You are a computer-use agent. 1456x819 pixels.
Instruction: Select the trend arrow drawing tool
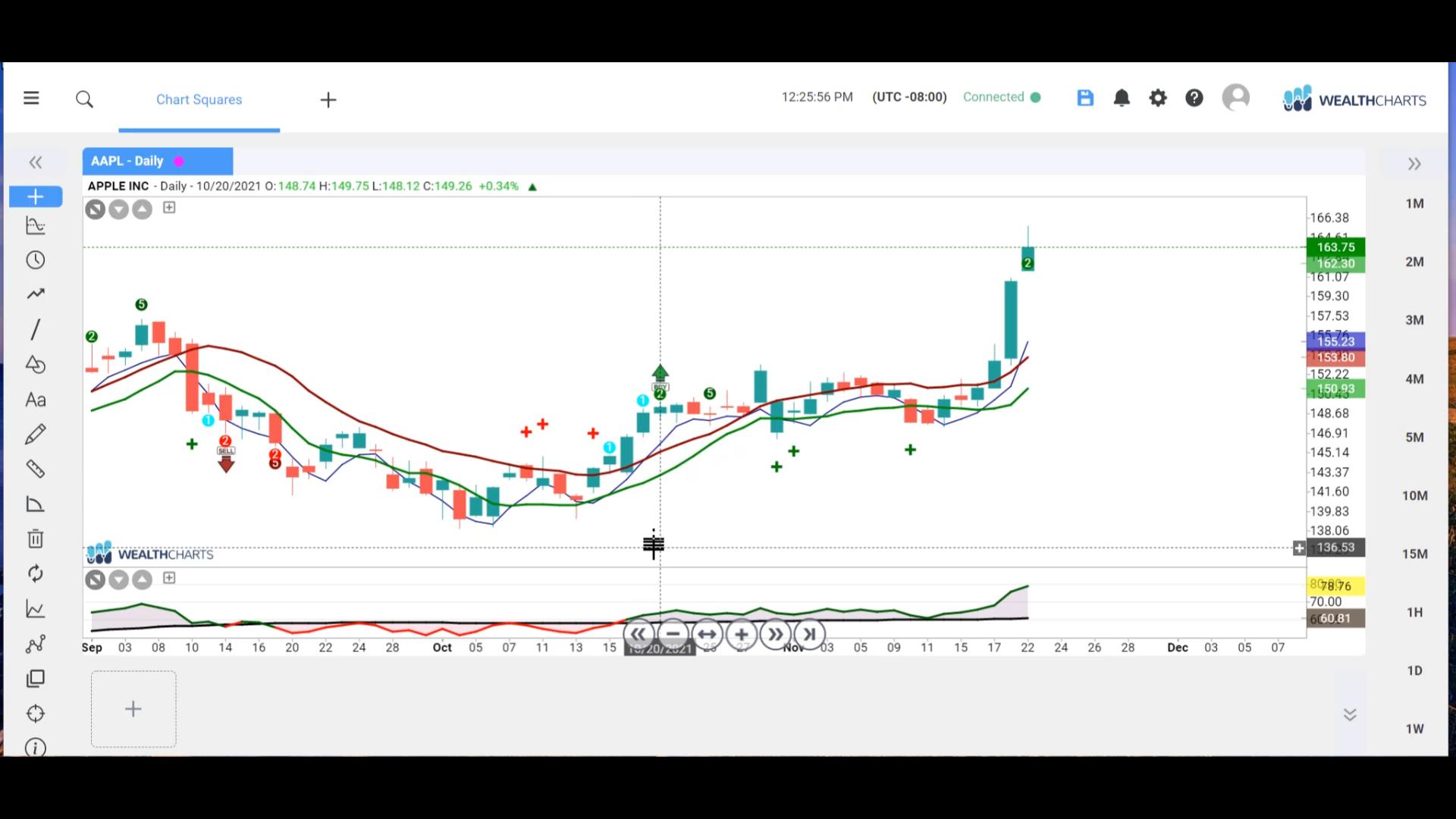pyautogui.click(x=36, y=294)
